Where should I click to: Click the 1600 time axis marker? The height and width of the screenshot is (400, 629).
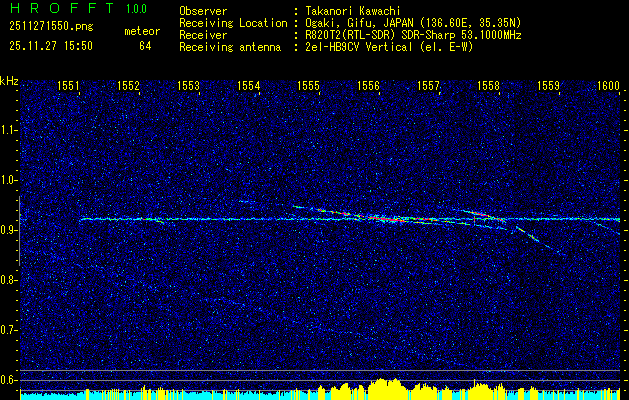point(609,85)
